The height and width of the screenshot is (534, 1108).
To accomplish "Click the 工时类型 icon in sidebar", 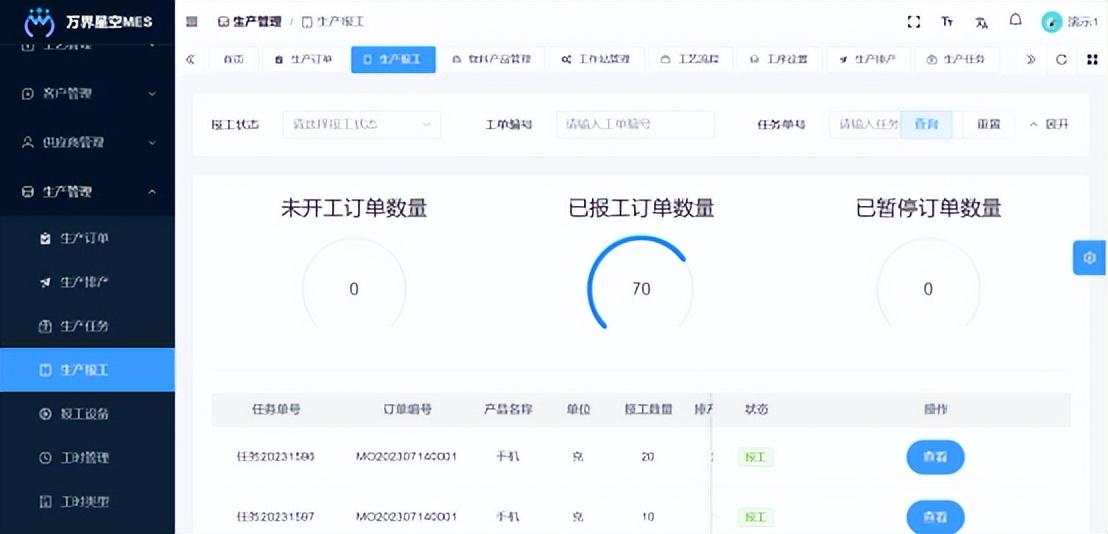I will click(46, 502).
